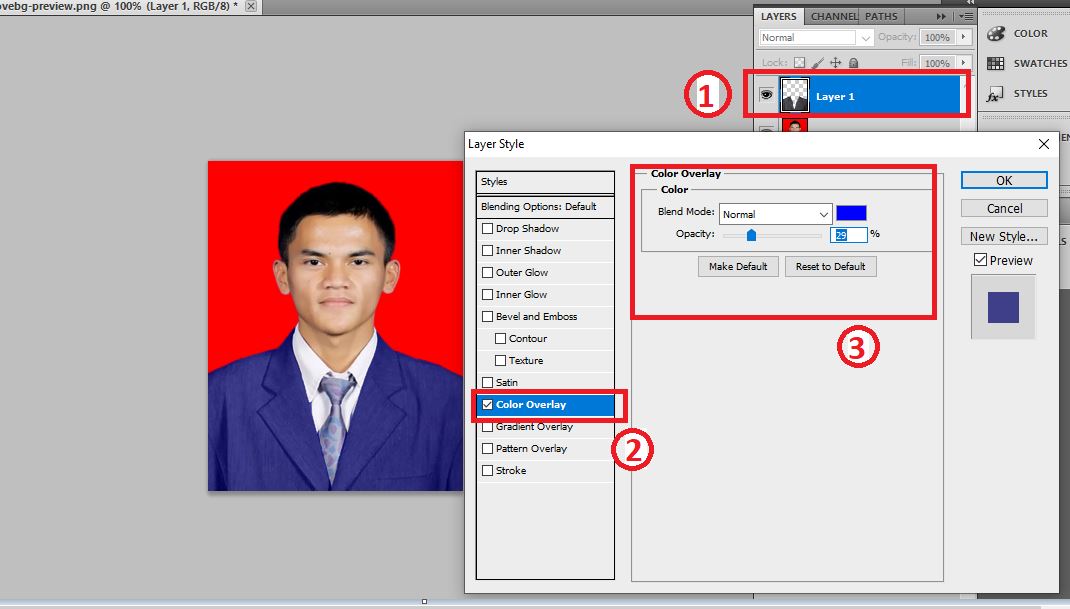The height and width of the screenshot is (609, 1070).
Task: Open the blue overlay color swatch
Action: 852,213
